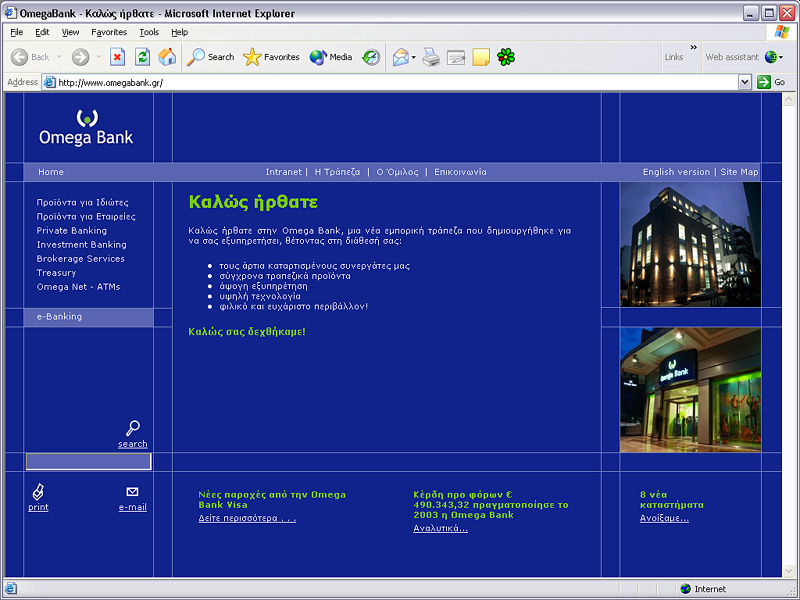Image resolution: width=800 pixels, height=600 pixels.
Task: Open the Edit menu
Action: [x=42, y=32]
